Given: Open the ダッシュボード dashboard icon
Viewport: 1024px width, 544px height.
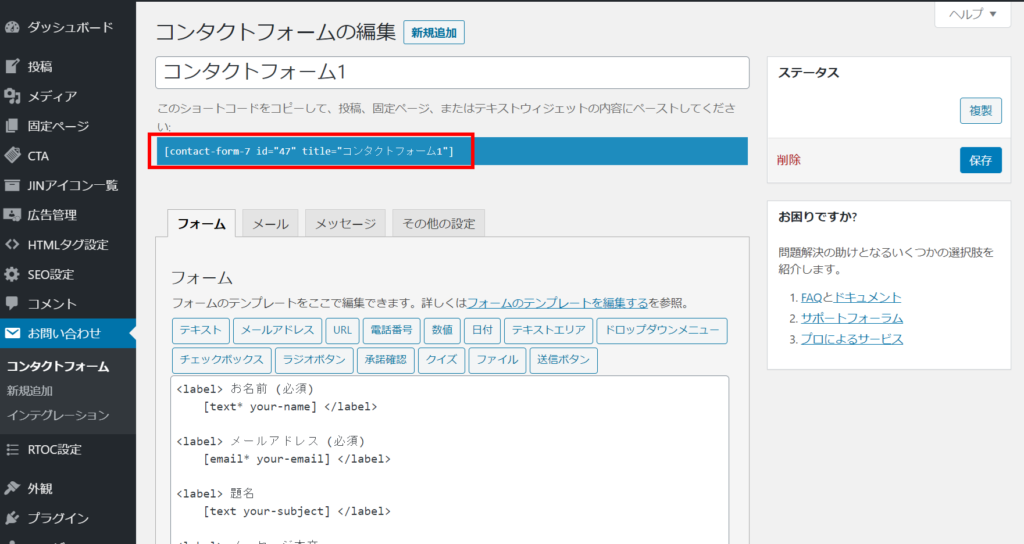Looking at the screenshot, I should [x=12, y=27].
